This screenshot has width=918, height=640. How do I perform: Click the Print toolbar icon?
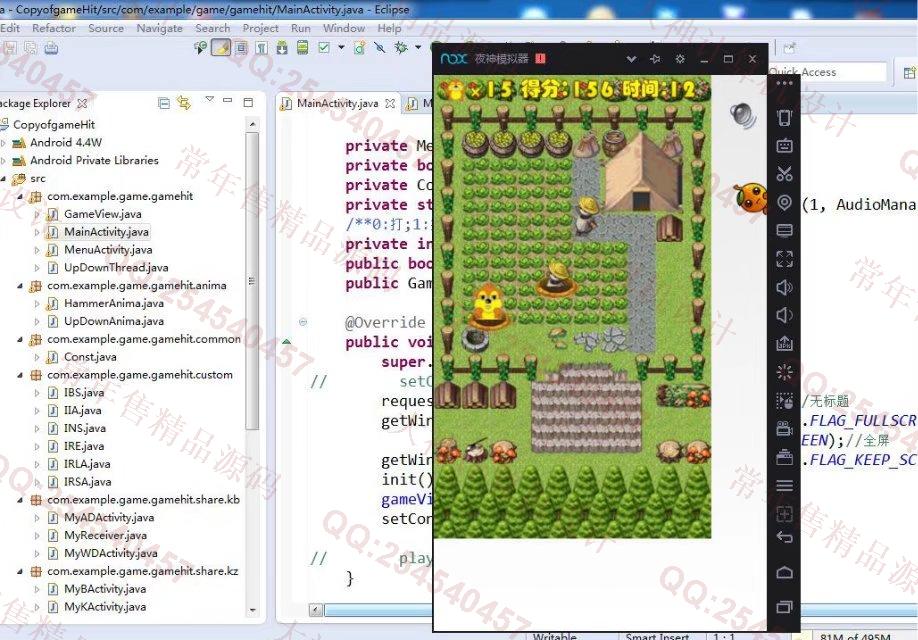click(51, 48)
